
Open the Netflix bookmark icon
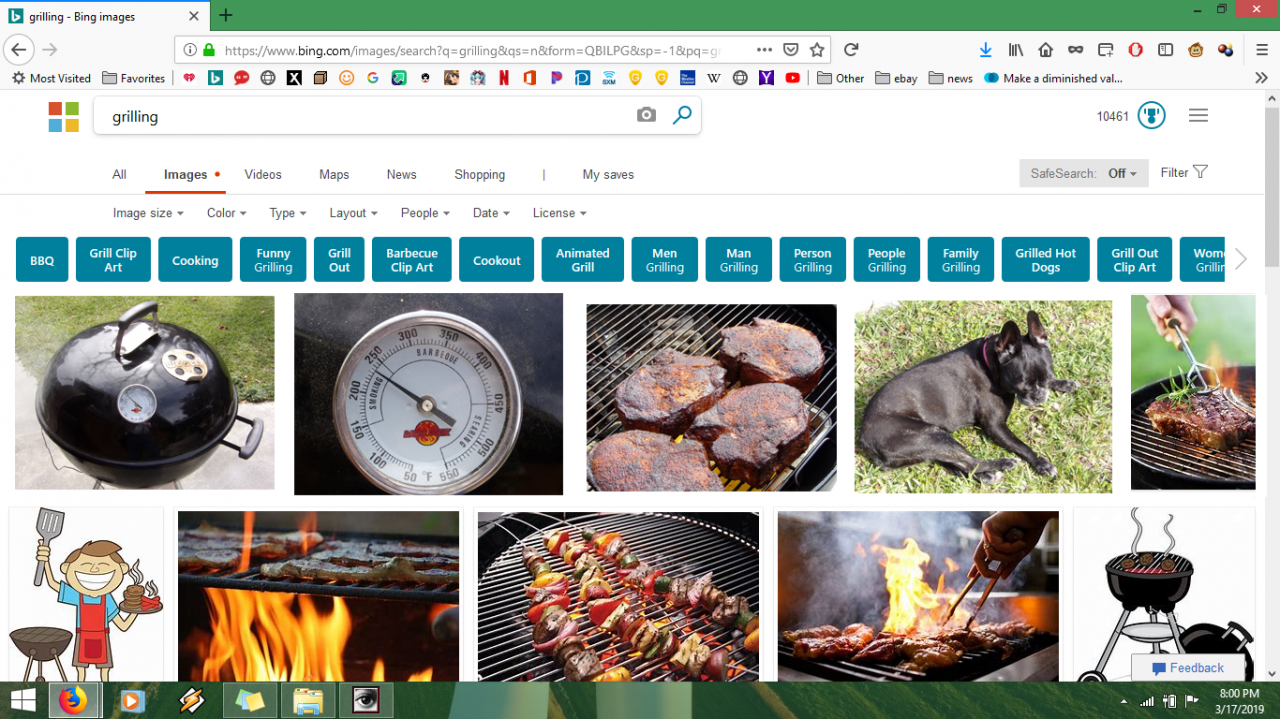point(504,78)
